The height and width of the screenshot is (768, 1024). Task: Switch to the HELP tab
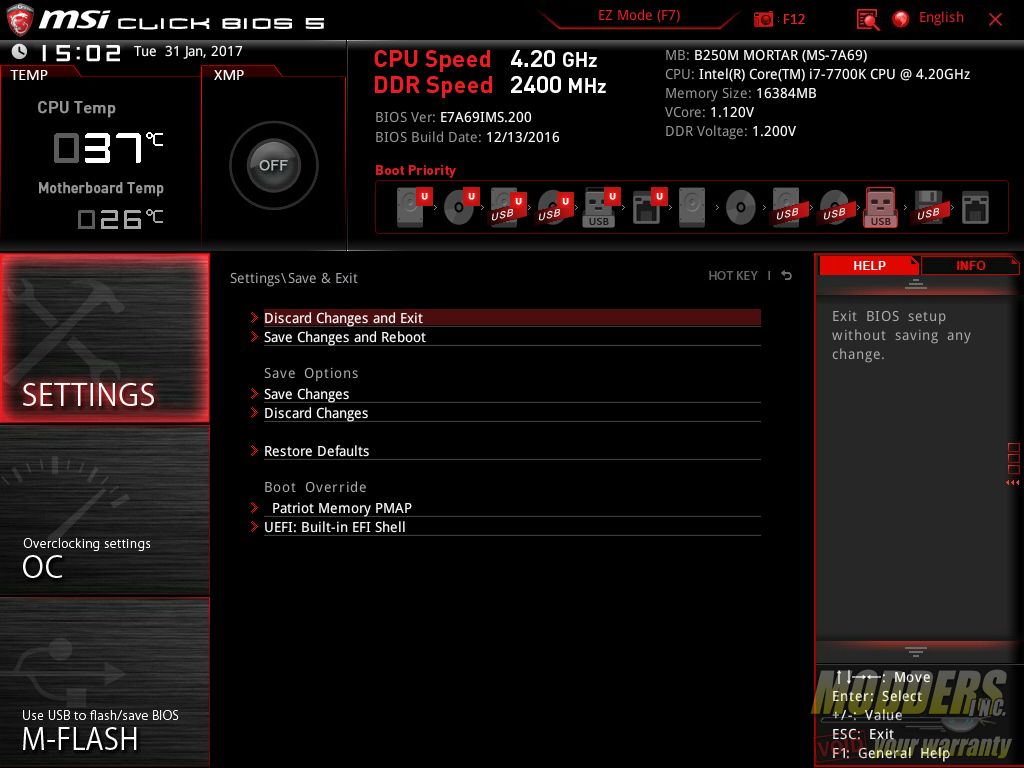(869, 265)
